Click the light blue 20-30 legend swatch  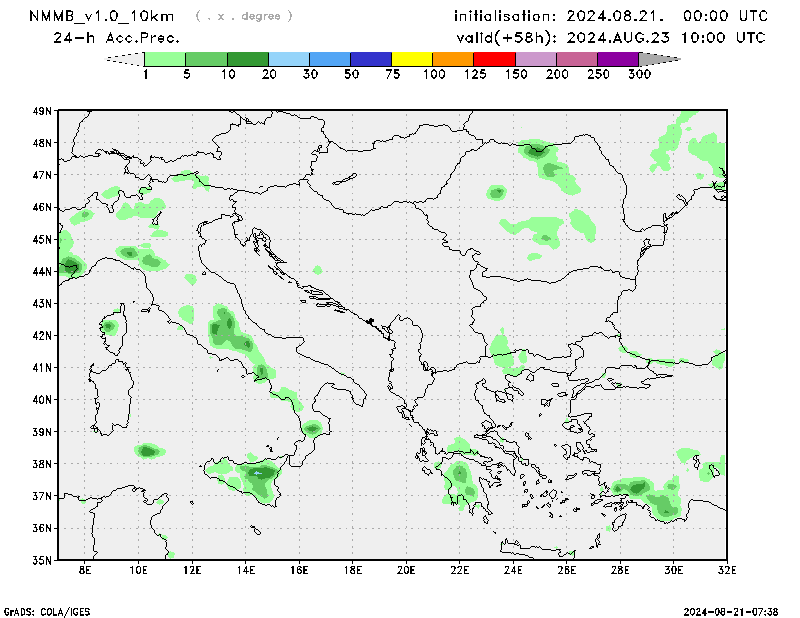coord(289,60)
